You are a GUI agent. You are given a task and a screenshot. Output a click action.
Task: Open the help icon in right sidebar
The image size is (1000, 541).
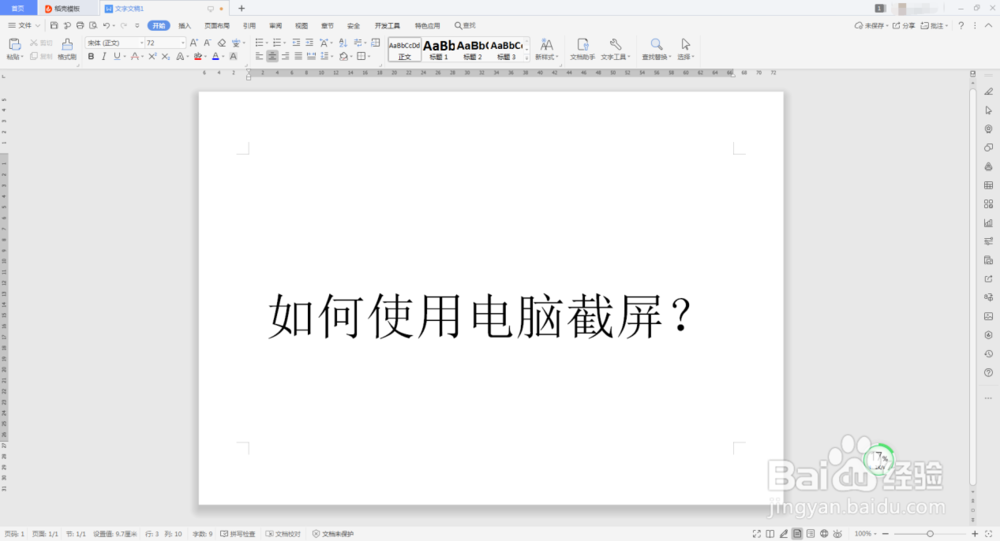coord(989,373)
